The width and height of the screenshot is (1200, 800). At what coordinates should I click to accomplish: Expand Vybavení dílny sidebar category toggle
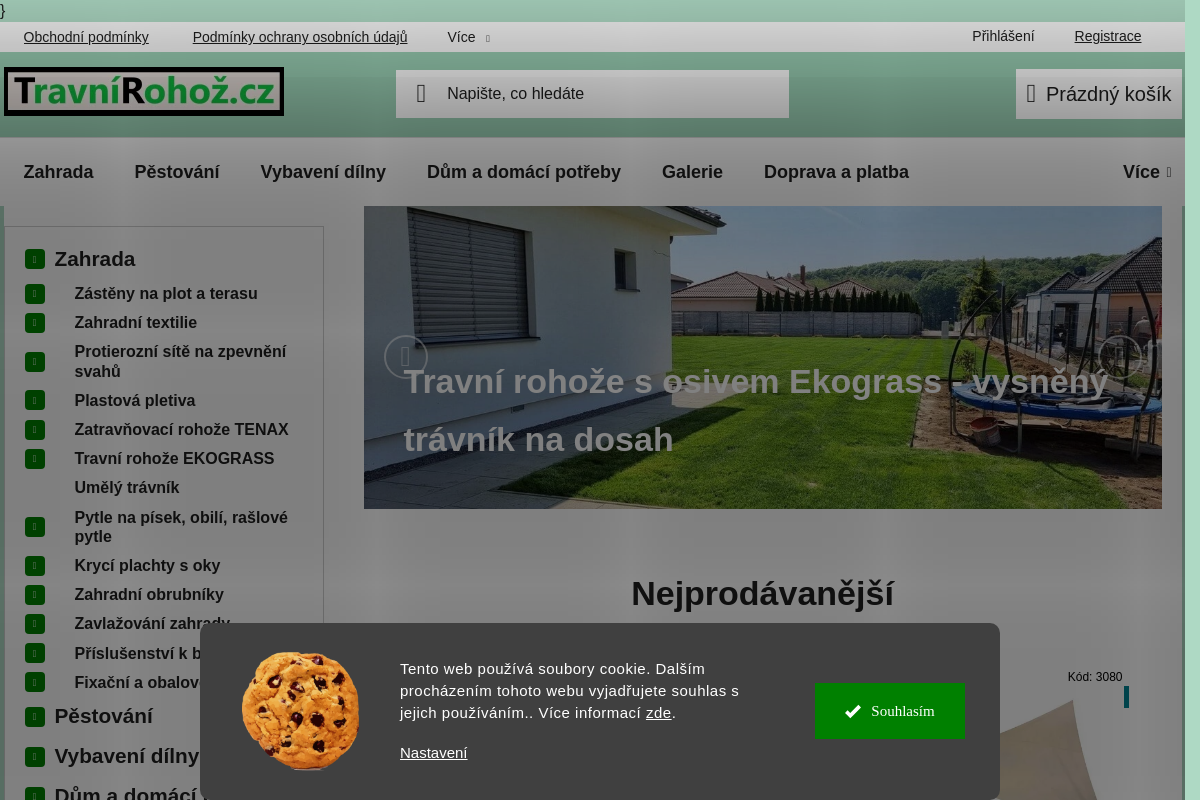pyautogui.click(x=35, y=757)
